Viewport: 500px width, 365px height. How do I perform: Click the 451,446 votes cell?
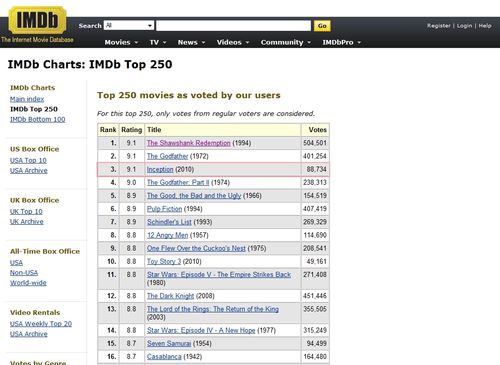(x=315, y=296)
